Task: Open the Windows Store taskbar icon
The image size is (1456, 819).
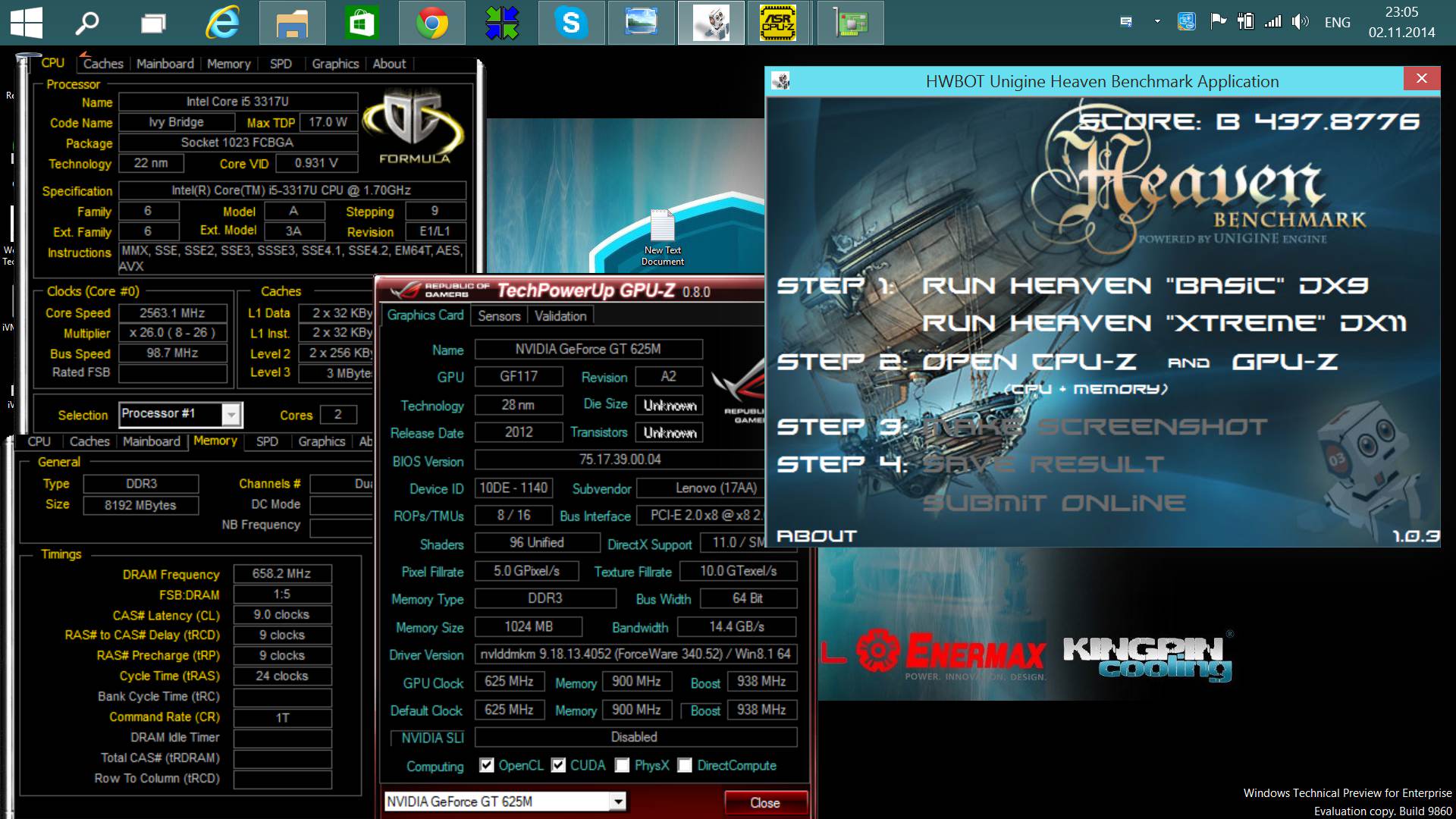Action: 362,23
